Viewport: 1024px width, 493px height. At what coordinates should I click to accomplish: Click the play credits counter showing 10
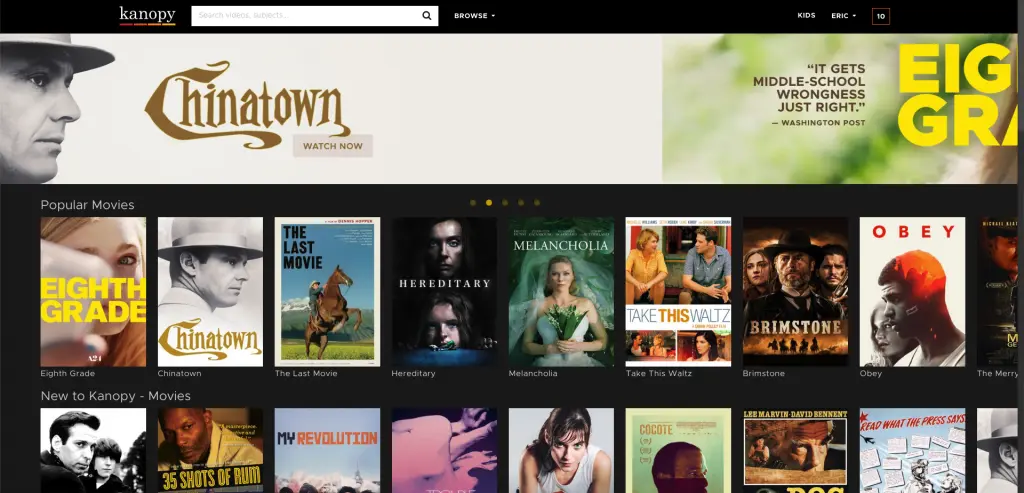coord(880,16)
